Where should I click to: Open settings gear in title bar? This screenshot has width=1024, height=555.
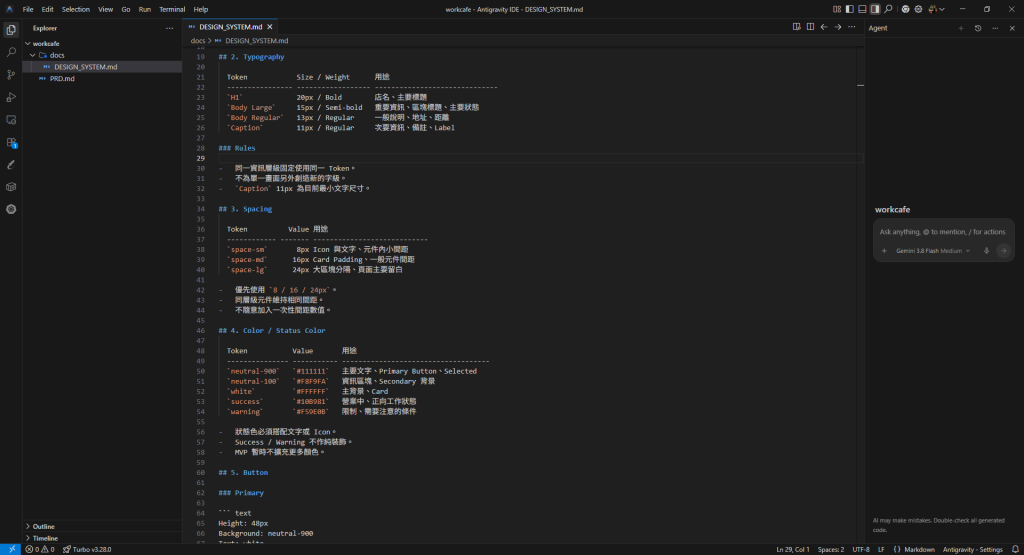click(x=918, y=9)
